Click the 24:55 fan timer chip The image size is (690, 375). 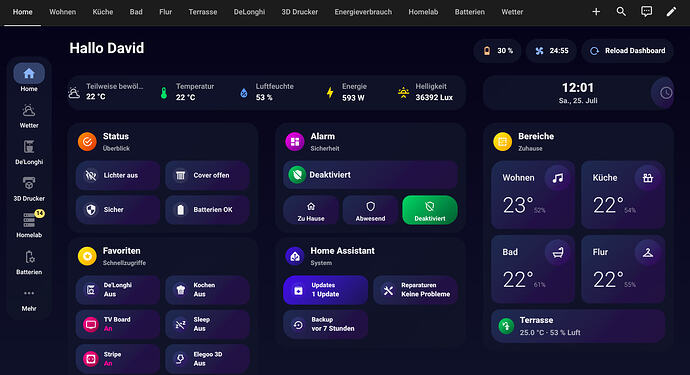point(552,51)
